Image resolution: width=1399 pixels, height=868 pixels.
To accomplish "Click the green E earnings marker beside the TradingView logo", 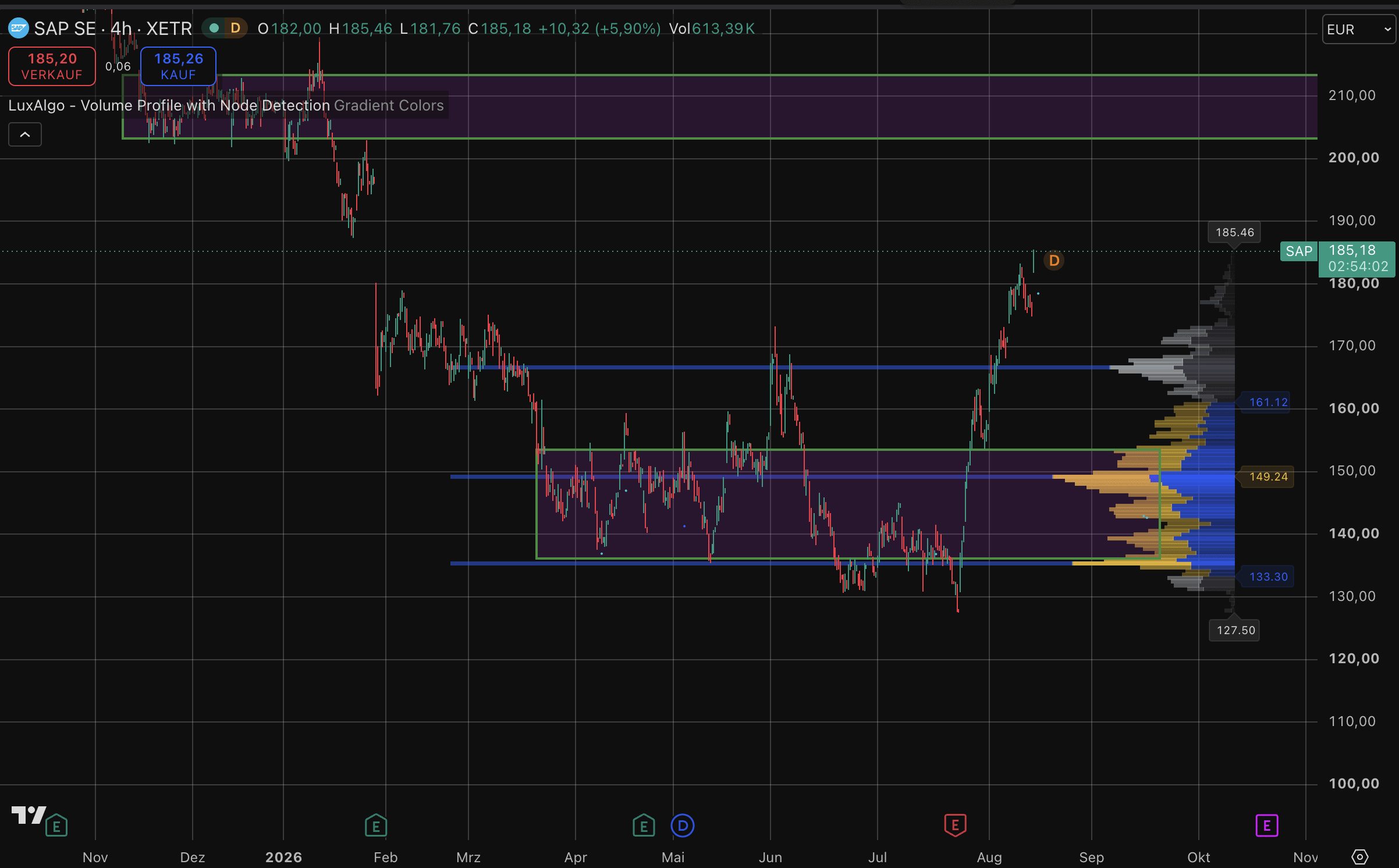I will [56, 826].
